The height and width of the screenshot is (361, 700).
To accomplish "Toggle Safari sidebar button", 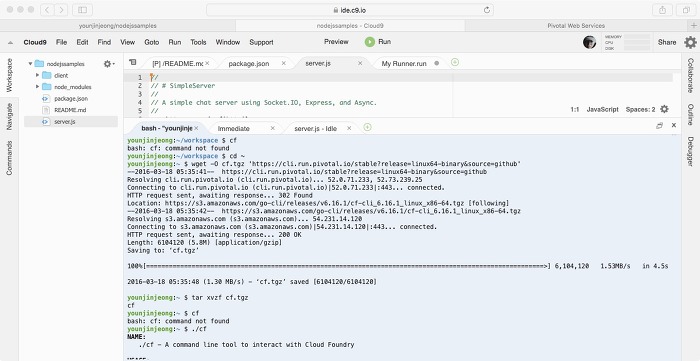I will click(x=82, y=10).
